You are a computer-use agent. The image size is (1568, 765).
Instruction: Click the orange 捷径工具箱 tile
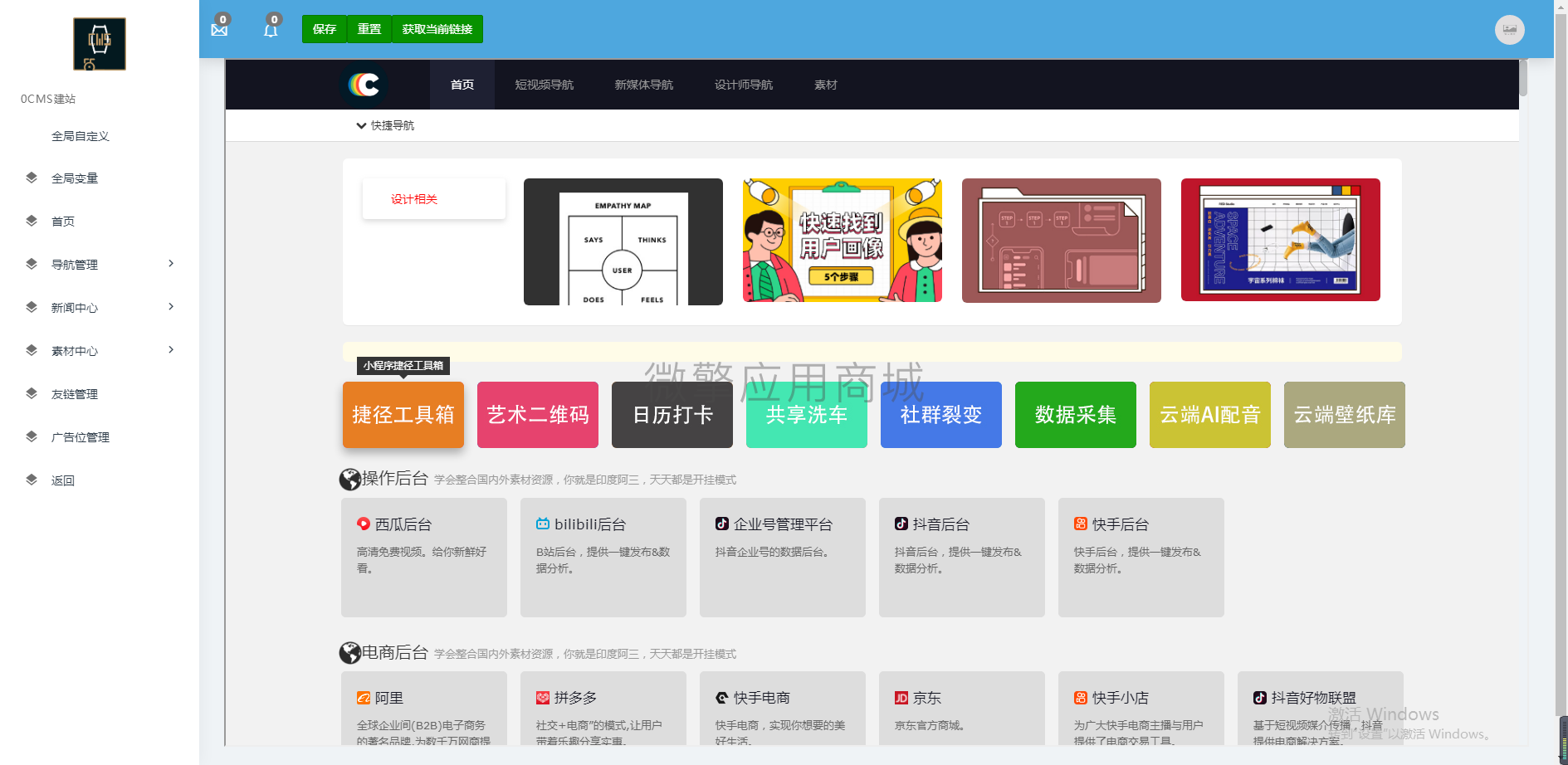(x=403, y=415)
